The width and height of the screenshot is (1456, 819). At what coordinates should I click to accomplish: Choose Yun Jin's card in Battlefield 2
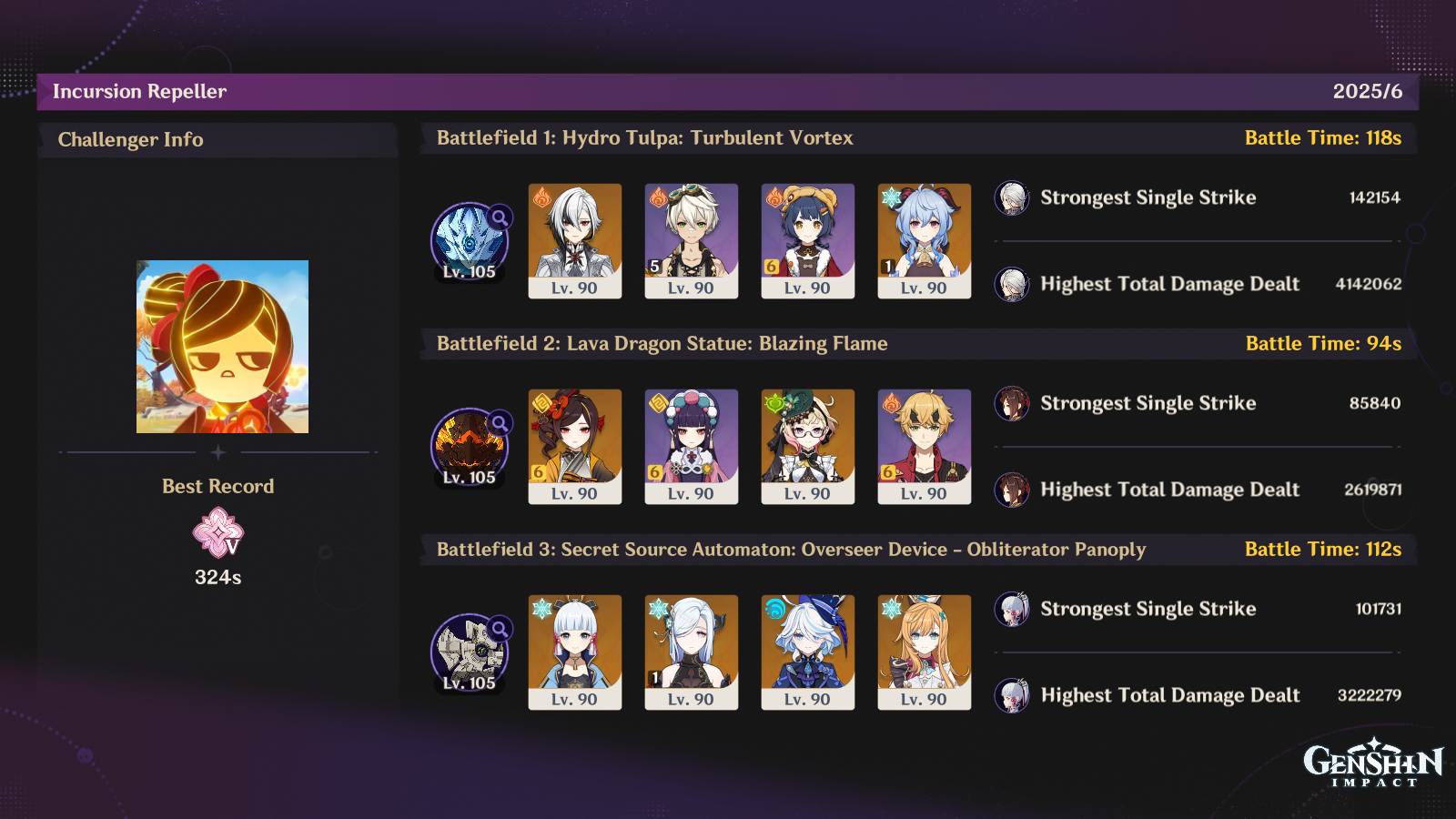[x=692, y=447]
